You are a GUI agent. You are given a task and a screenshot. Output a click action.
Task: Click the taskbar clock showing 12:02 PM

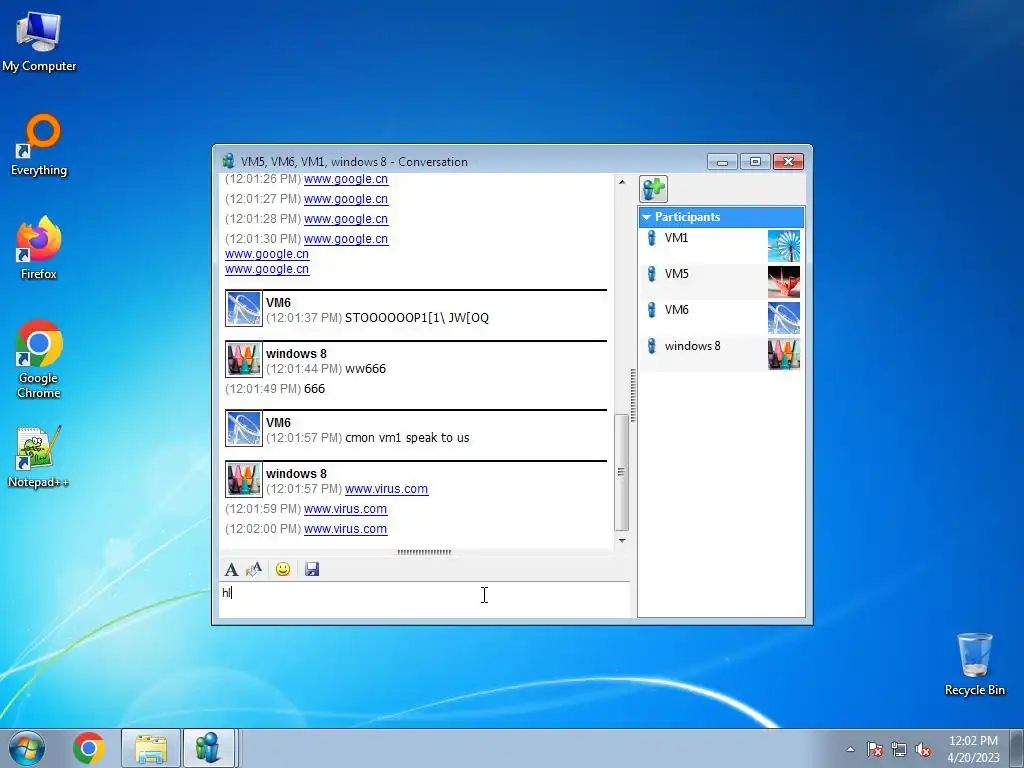[x=973, y=749]
